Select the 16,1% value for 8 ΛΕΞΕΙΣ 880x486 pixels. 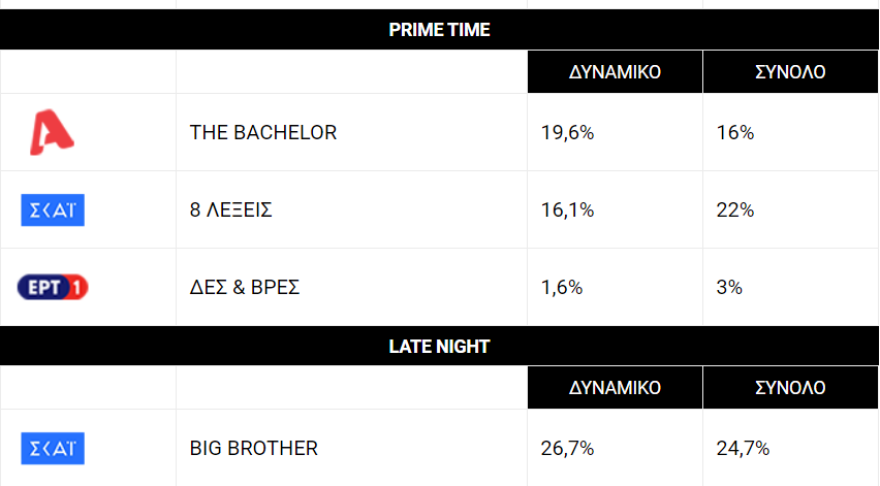(568, 210)
